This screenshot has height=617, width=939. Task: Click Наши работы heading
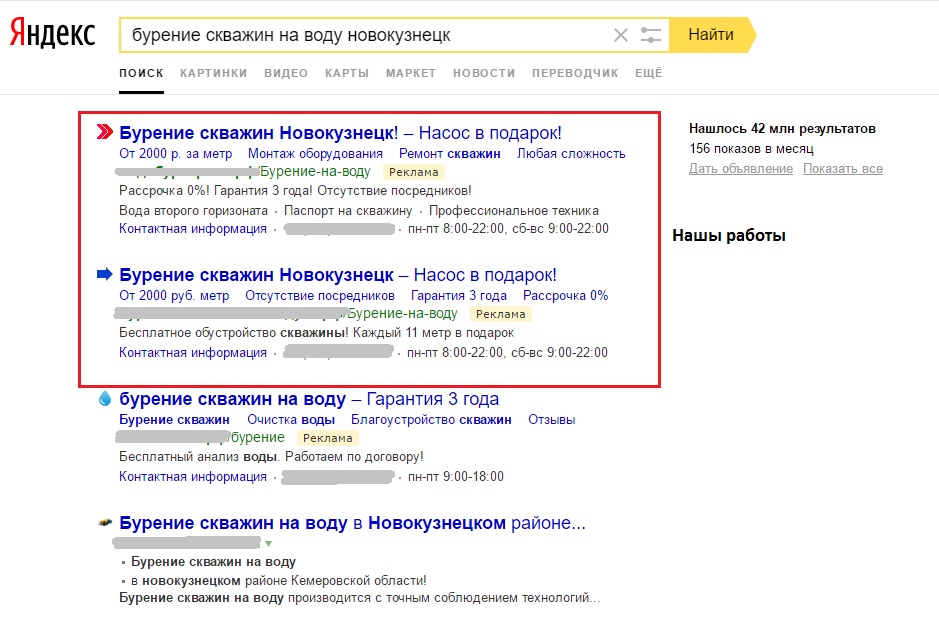click(729, 235)
